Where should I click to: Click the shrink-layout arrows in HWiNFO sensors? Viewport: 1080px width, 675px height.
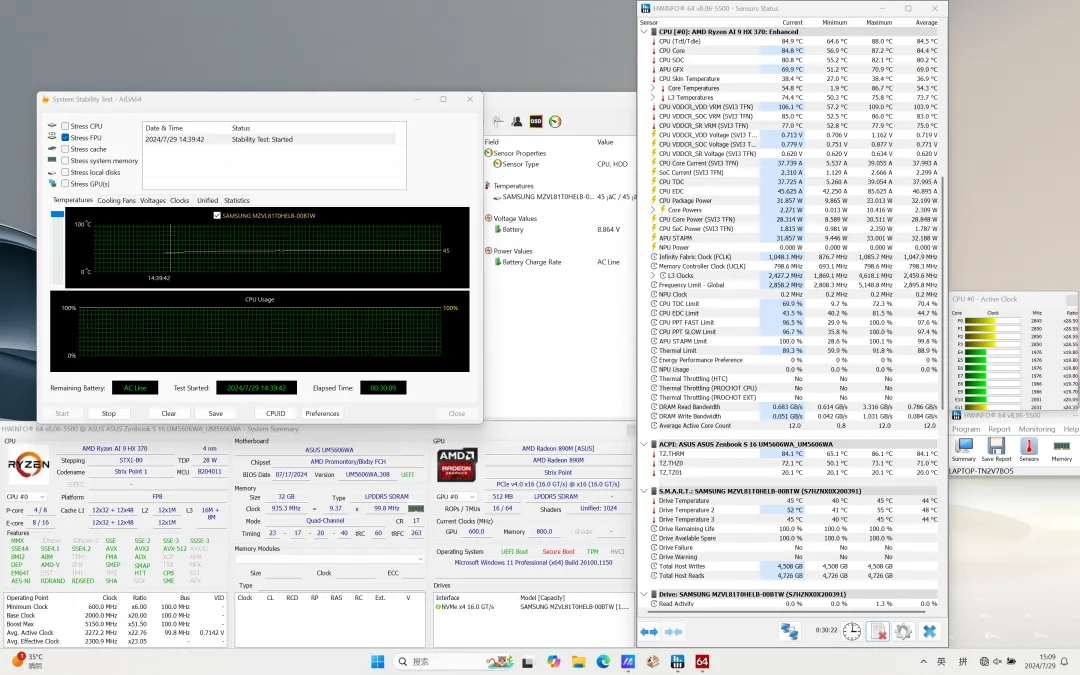(674, 631)
